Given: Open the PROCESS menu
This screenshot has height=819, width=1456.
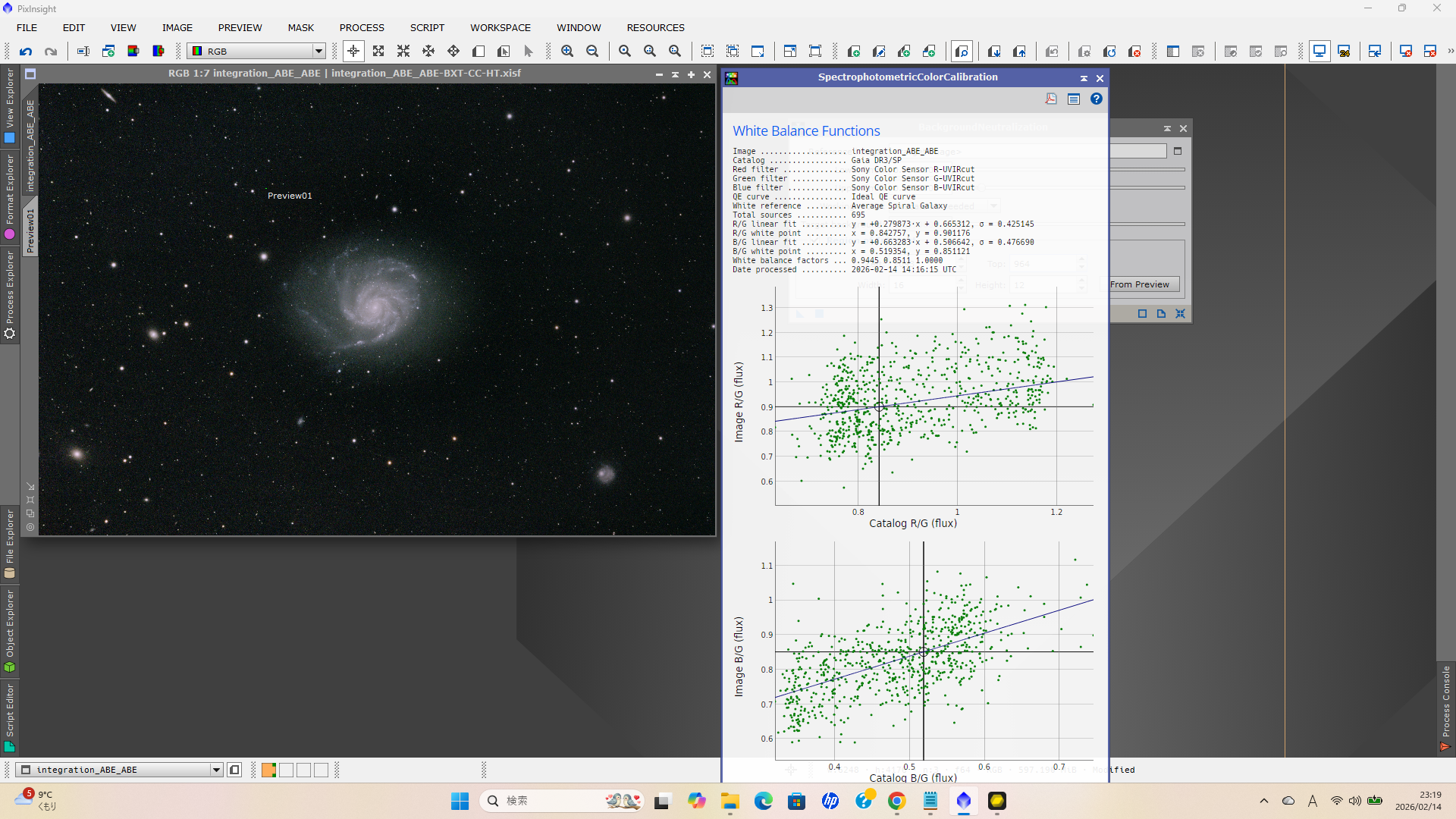Looking at the screenshot, I should pos(362,28).
